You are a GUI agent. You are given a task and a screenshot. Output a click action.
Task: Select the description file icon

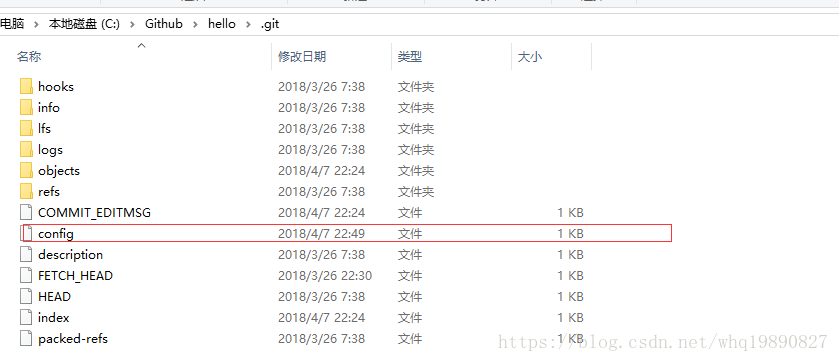26,255
